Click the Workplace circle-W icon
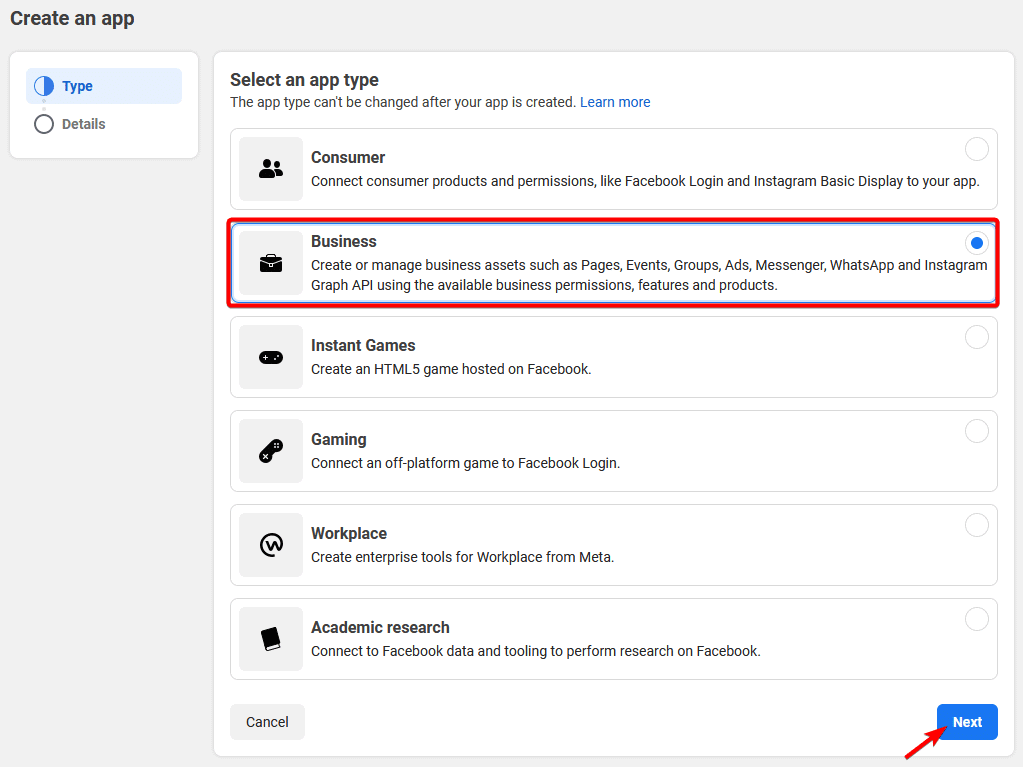The width and height of the screenshot is (1023, 767). tap(270, 546)
